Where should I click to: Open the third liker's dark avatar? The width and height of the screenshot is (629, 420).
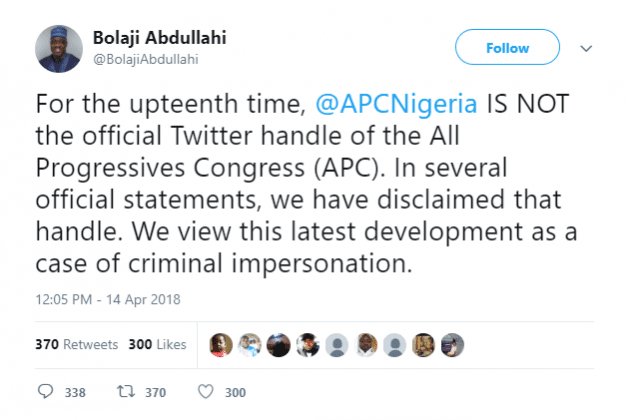pos(279,345)
